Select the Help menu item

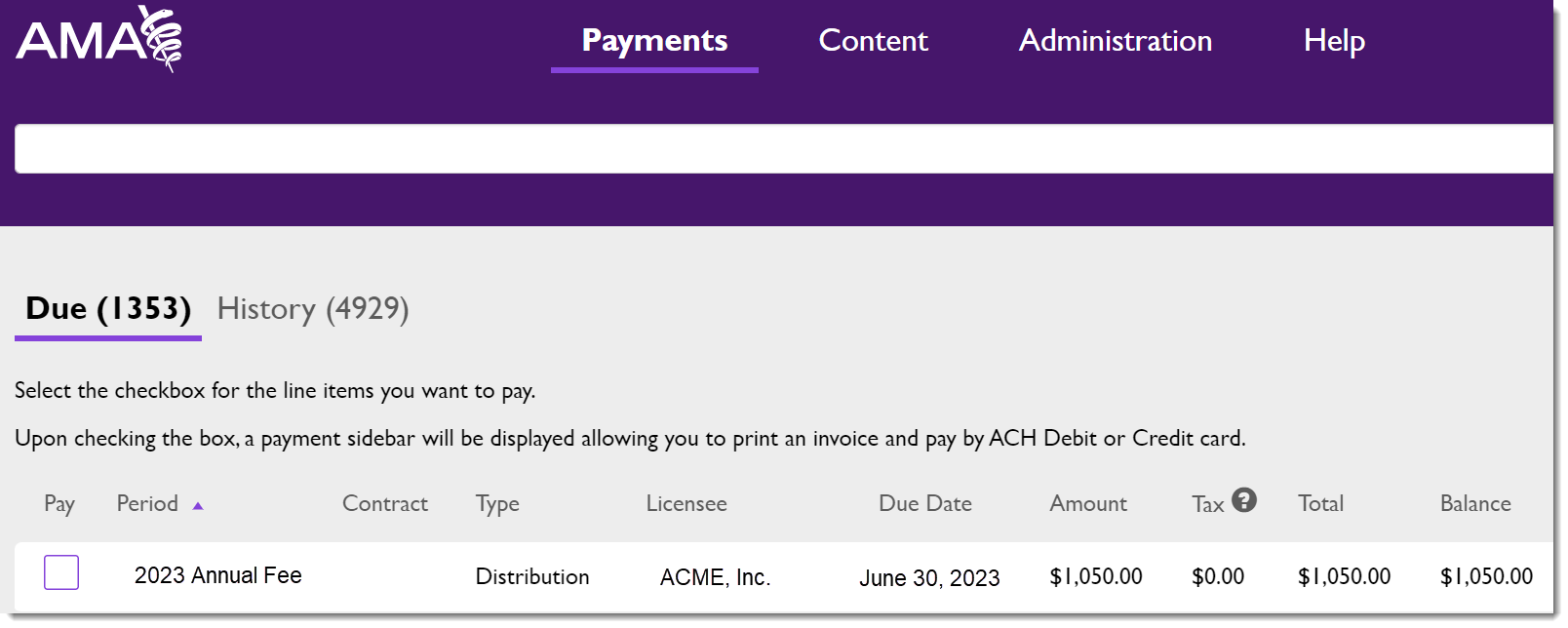click(x=1334, y=40)
